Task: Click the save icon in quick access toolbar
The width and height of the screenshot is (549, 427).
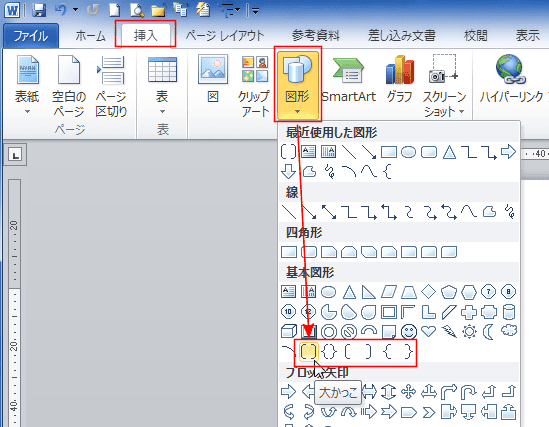Action: pyautogui.click(x=39, y=10)
